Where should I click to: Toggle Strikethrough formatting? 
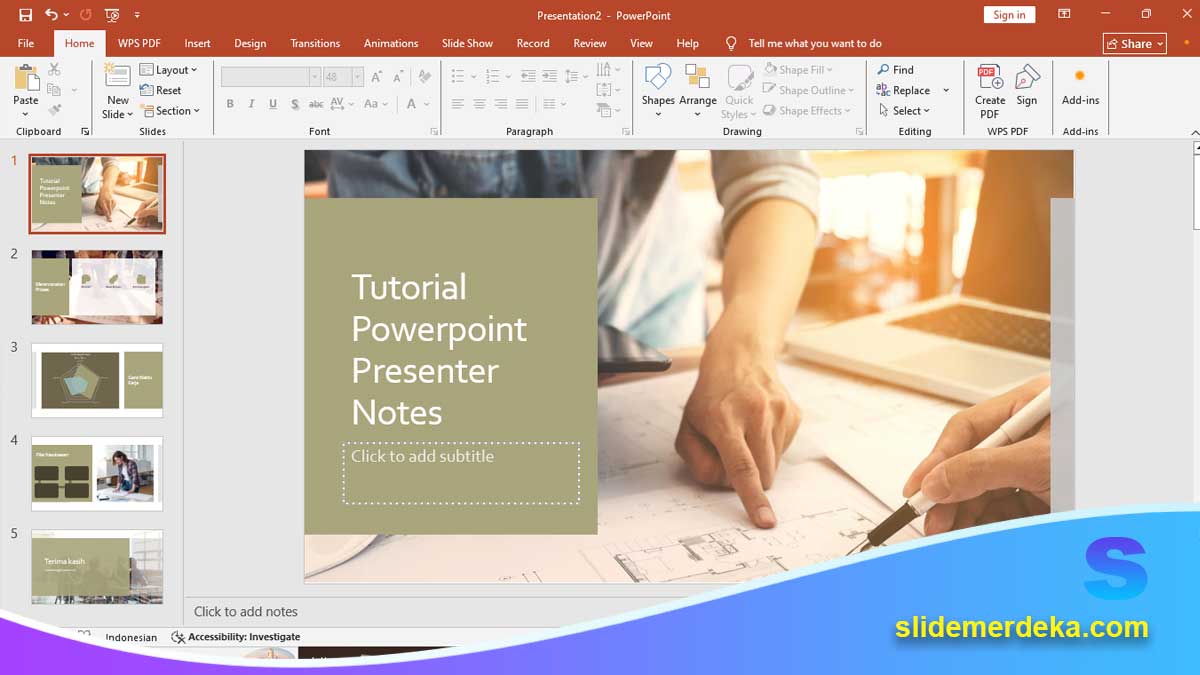pos(316,104)
